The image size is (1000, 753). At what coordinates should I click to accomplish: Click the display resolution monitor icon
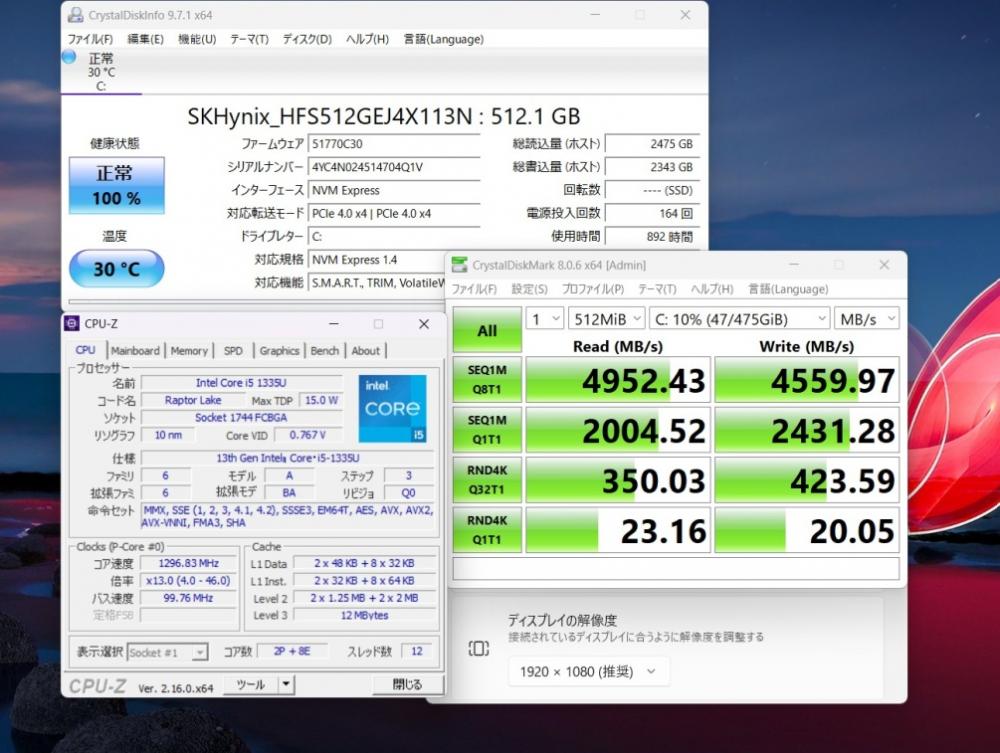pos(479,649)
